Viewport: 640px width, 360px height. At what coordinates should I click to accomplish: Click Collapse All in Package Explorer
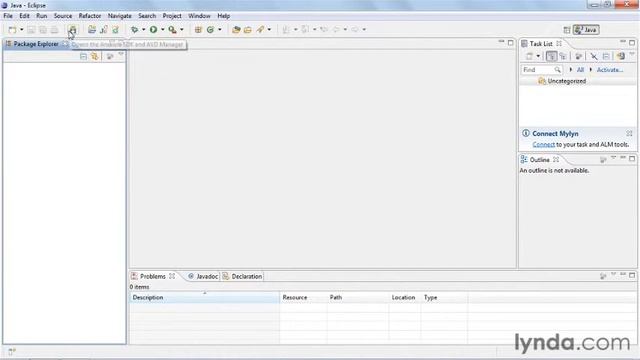tap(83, 57)
